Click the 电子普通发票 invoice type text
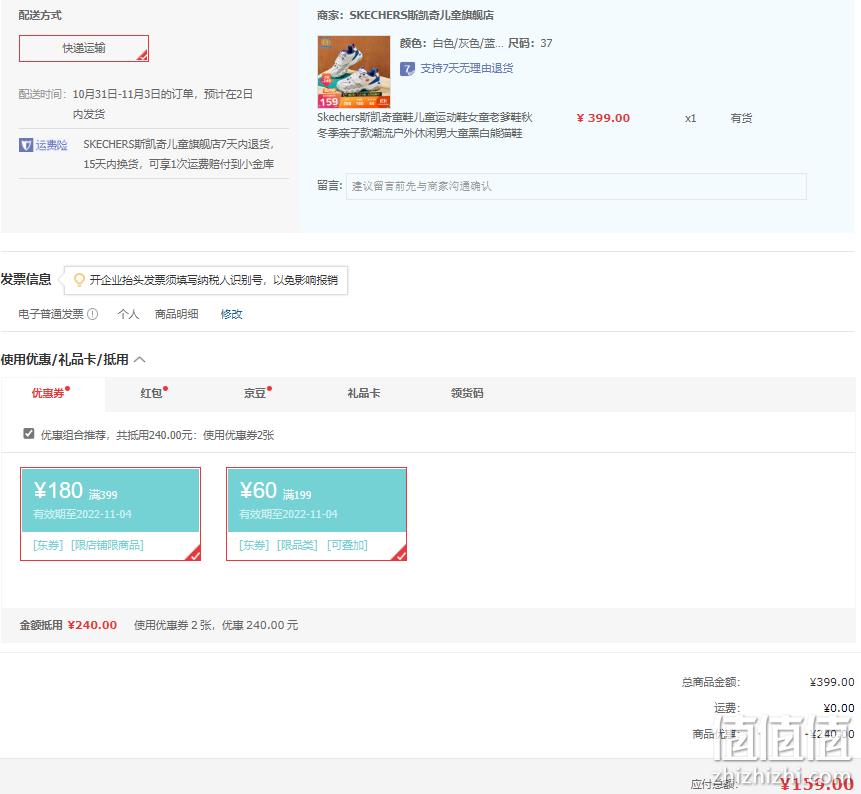 (x=51, y=314)
